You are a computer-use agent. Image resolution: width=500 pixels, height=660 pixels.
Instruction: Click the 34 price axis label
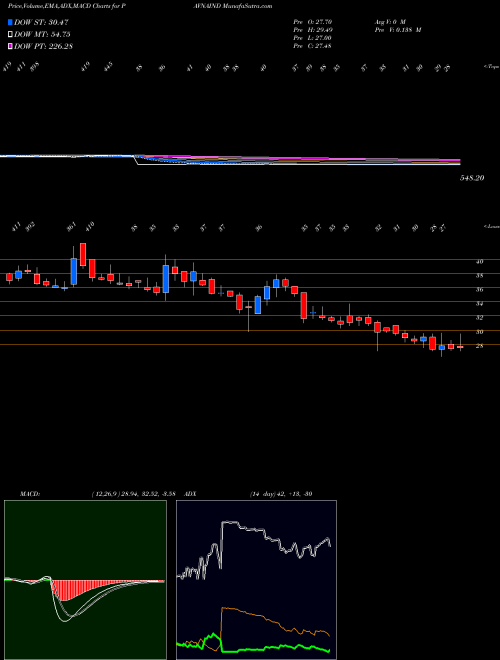pyautogui.click(x=479, y=303)
